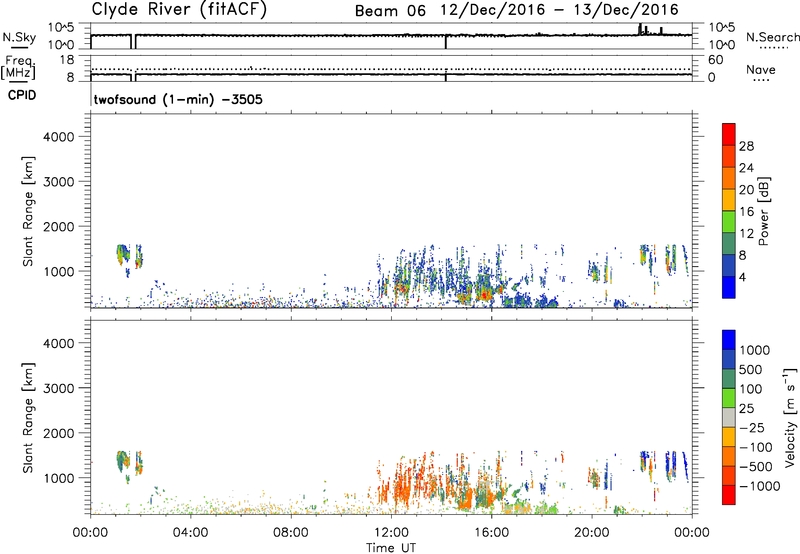Click the "18" tick on frequency axis

click(x=67, y=60)
